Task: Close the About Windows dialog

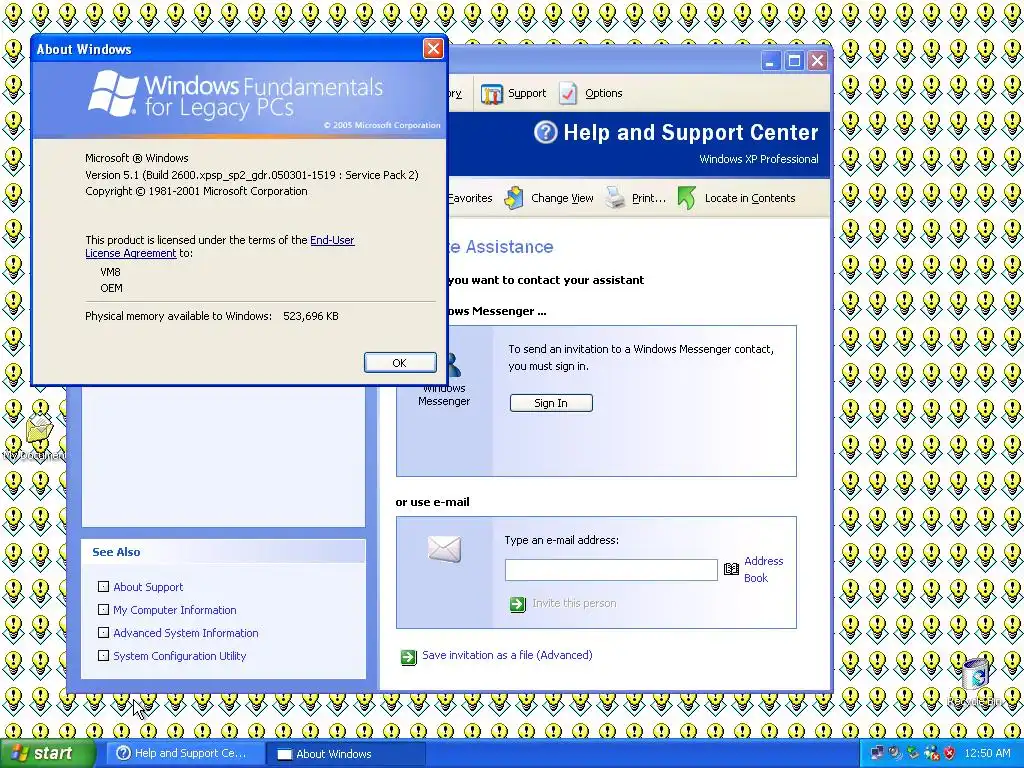Action: pos(433,49)
